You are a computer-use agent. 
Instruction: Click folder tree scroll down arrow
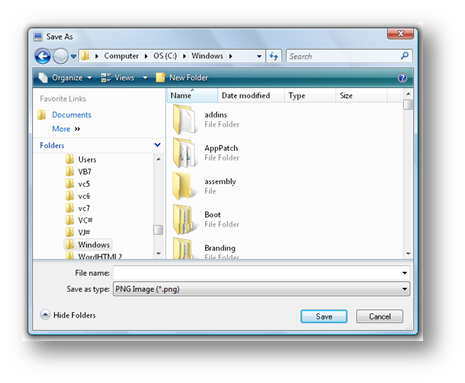click(x=158, y=253)
